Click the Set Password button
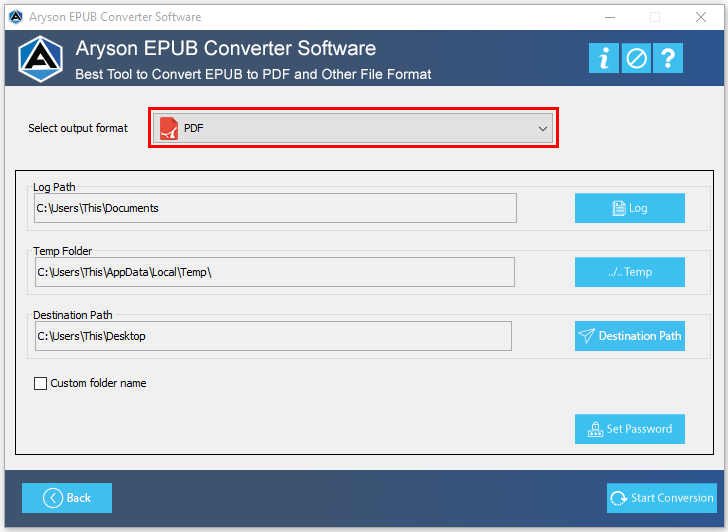The width and height of the screenshot is (728, 532). [x=630, y=429]
